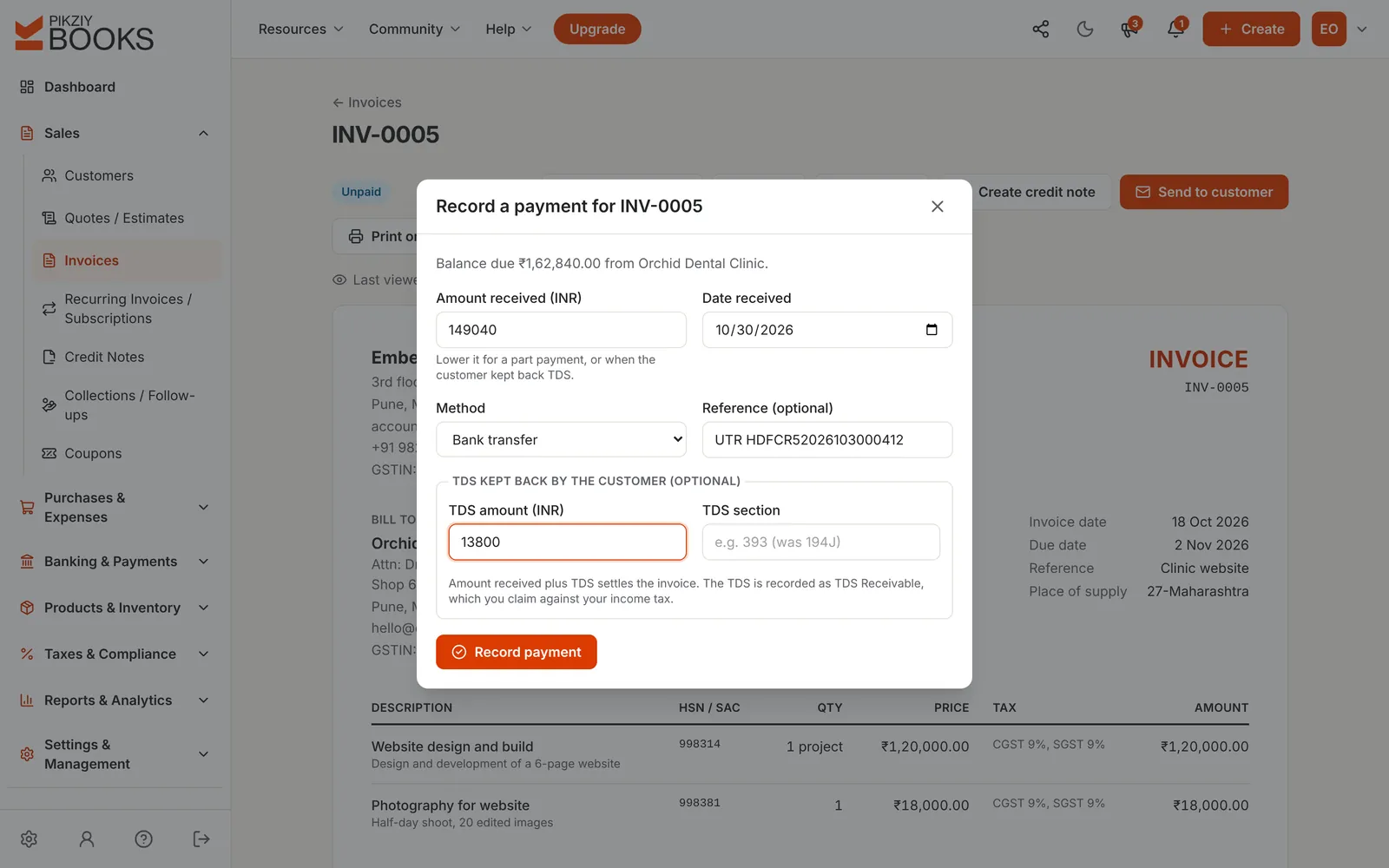Click Create credit note button
The image size is (1389, 868).
(1037, 192)
